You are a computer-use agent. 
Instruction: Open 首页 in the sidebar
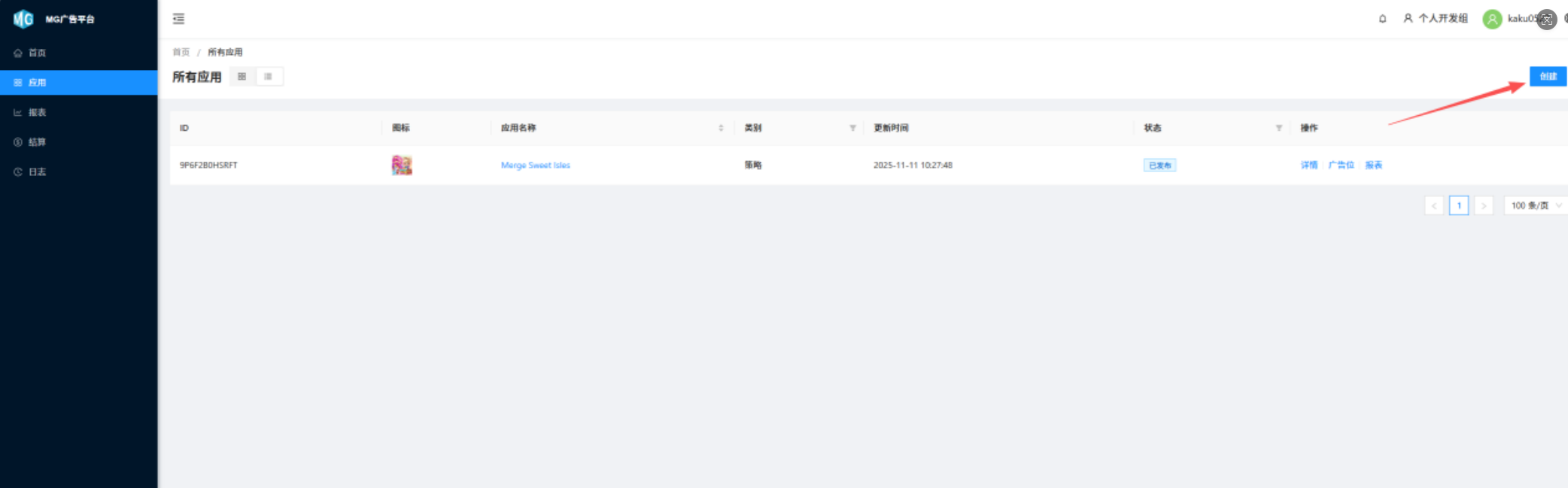pos(37,53)
